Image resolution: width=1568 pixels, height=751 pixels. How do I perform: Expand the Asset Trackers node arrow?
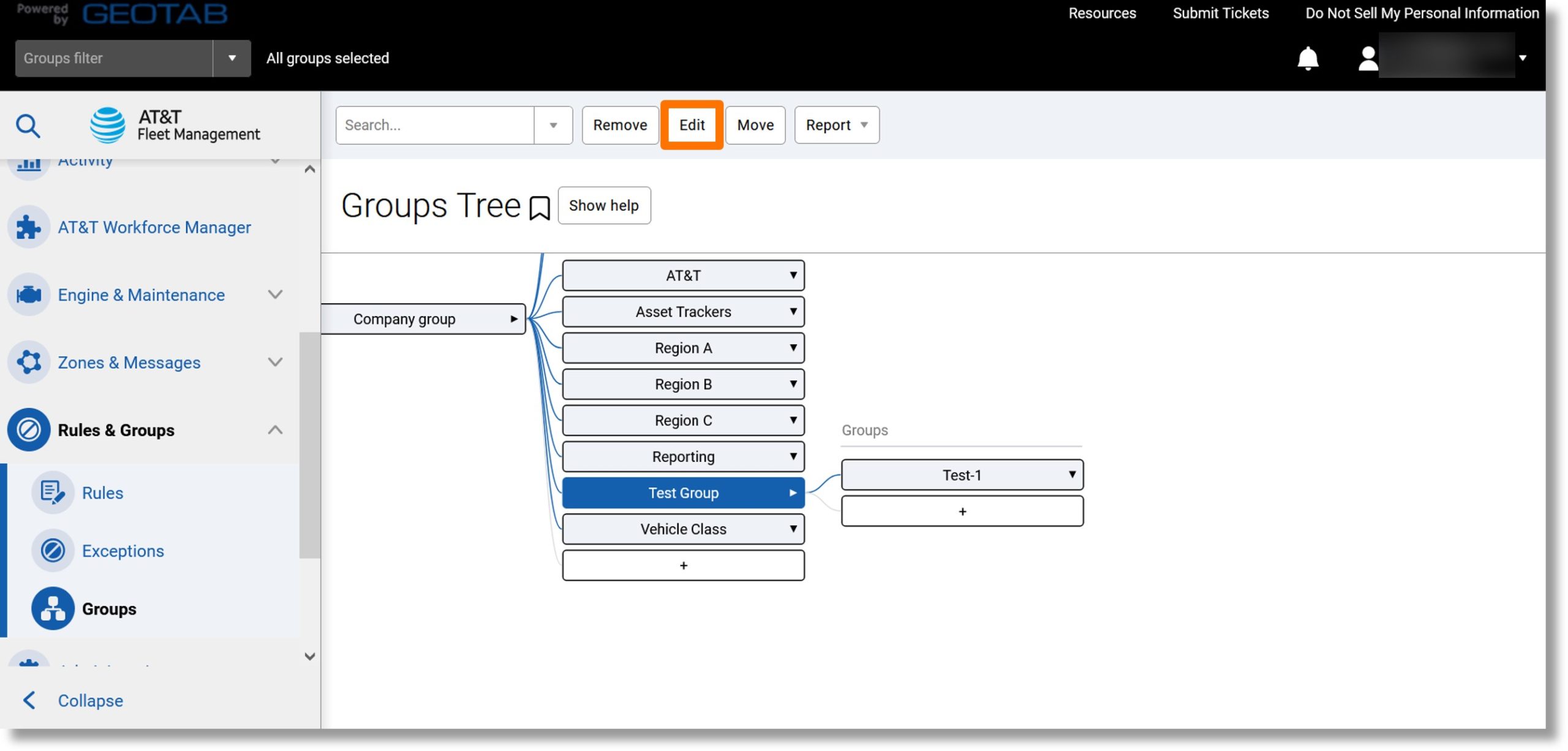click(x=793, y=311)
